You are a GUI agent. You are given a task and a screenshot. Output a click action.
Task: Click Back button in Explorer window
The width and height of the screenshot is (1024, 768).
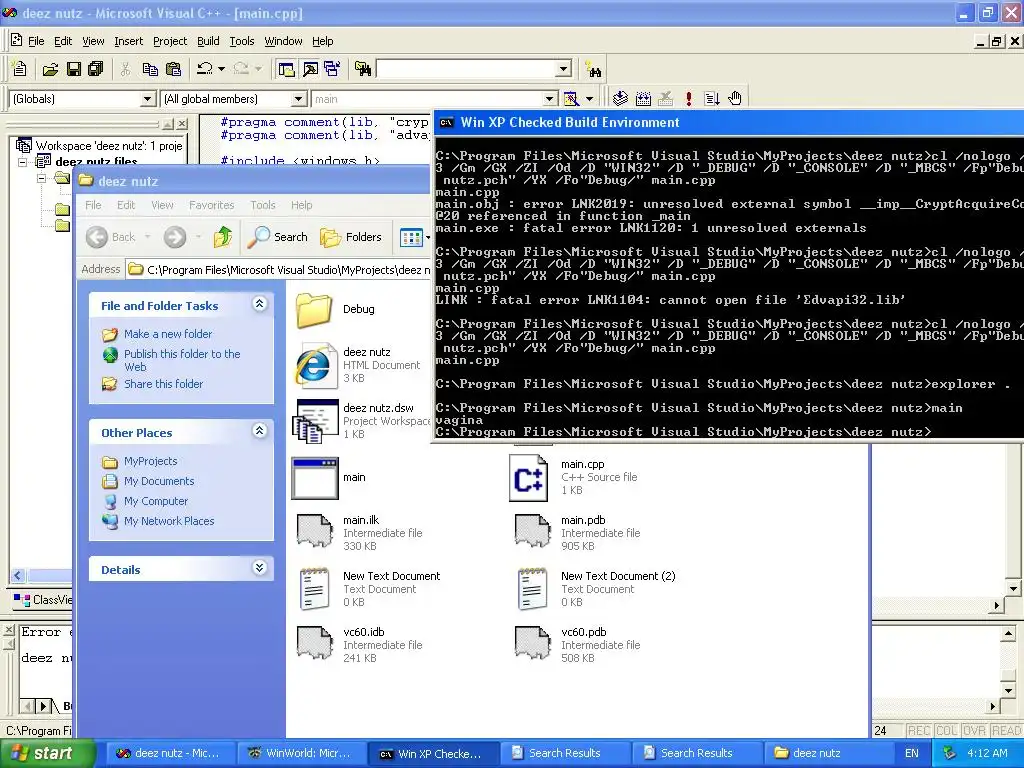[111, 237]
